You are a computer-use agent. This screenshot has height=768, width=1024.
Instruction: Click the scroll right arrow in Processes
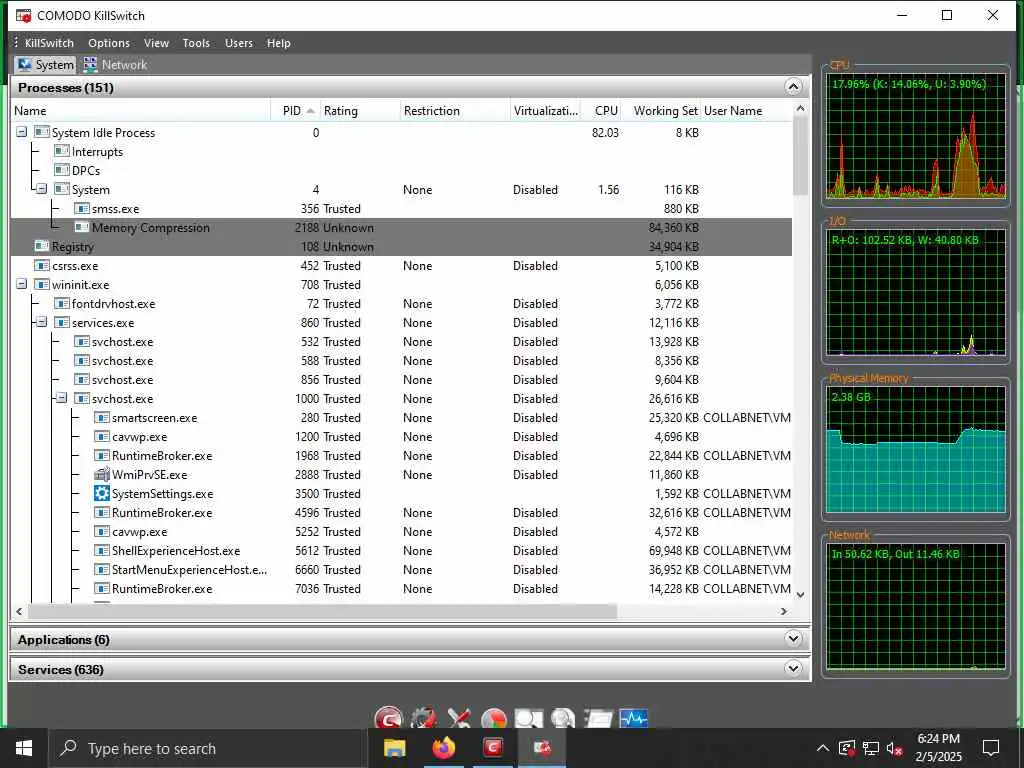pos(784,611)
